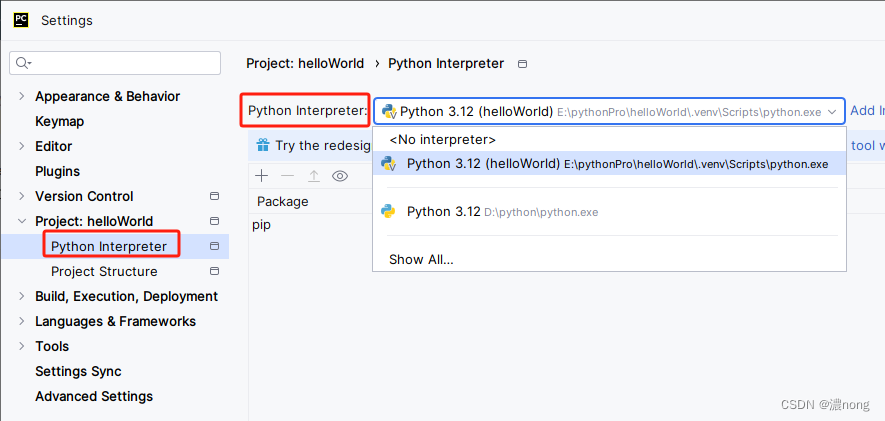Expand the Appearance & Behavior section
The height and width of the screenshot is (421, 885).
[22, 96]
